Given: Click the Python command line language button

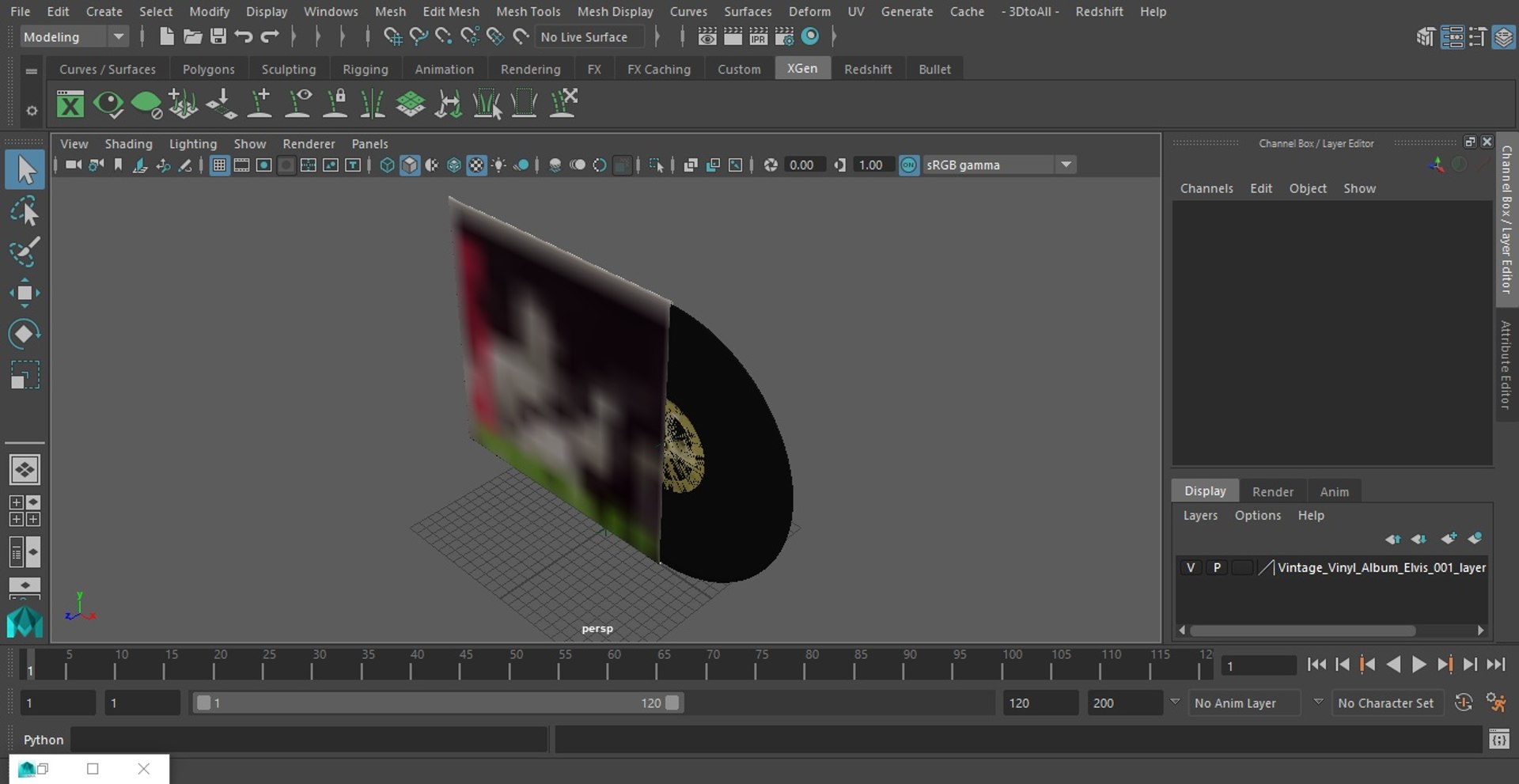Looking at the screenshot, I should pos(44,740).
